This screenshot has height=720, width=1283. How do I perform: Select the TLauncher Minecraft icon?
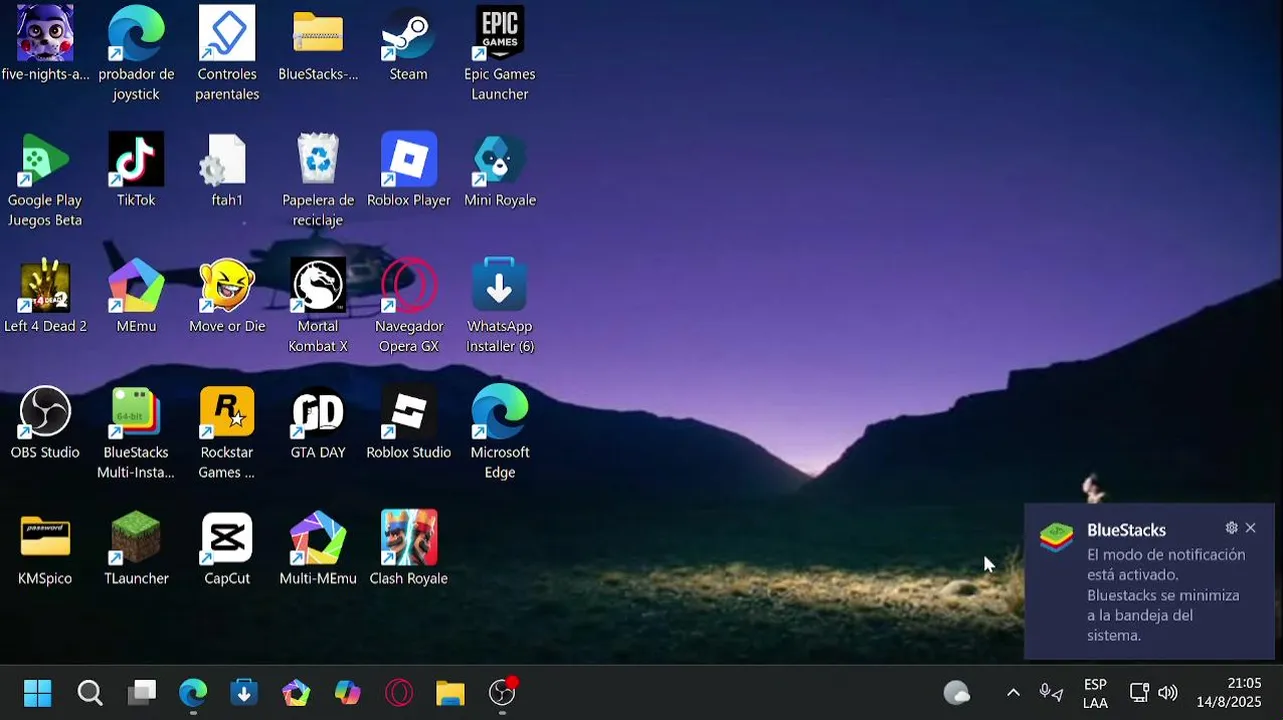coord(136,548)
